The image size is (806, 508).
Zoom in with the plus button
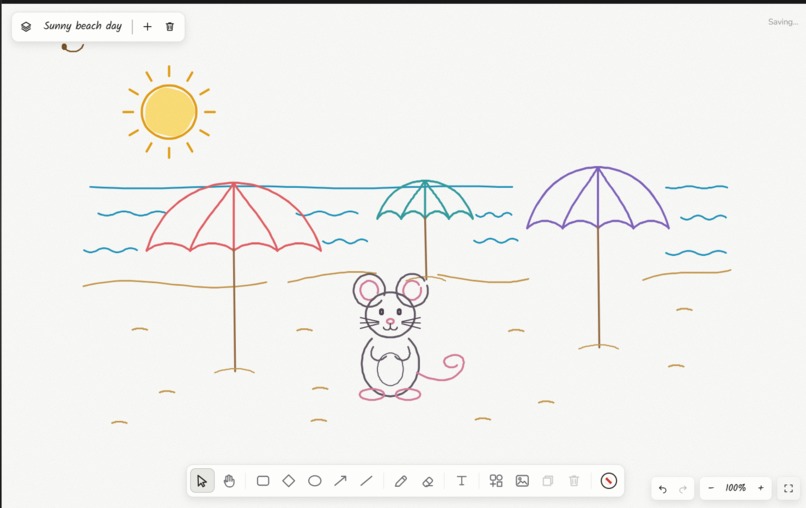tap(761, 488)
